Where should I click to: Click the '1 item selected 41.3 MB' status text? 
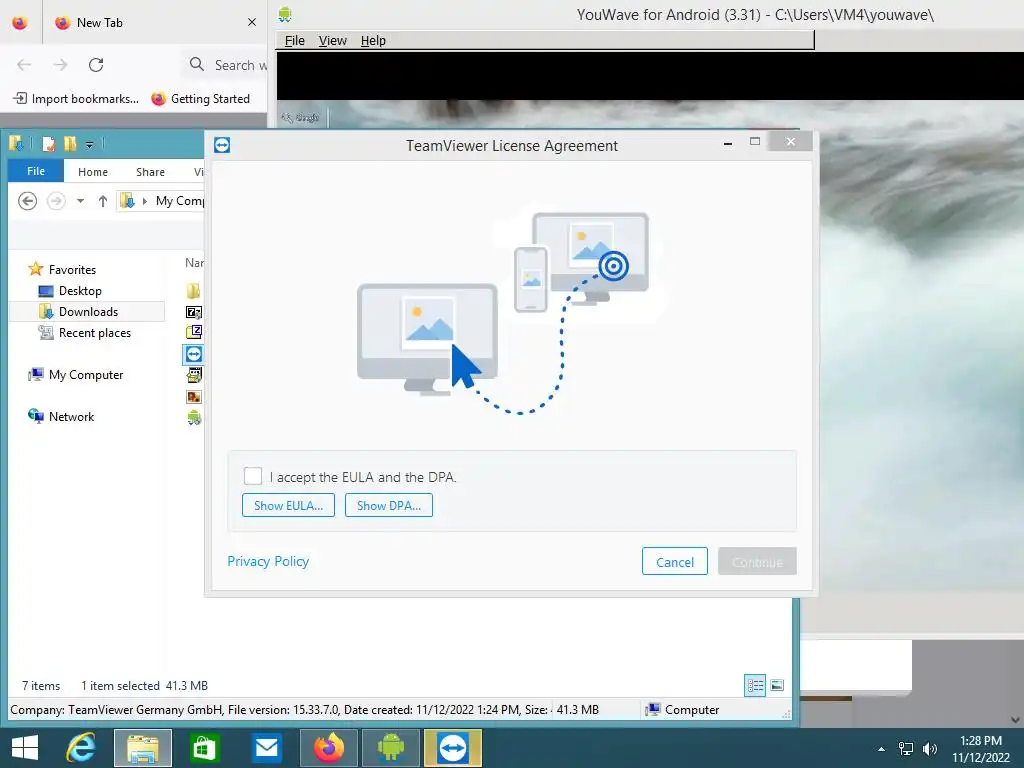tap(144, 686)
